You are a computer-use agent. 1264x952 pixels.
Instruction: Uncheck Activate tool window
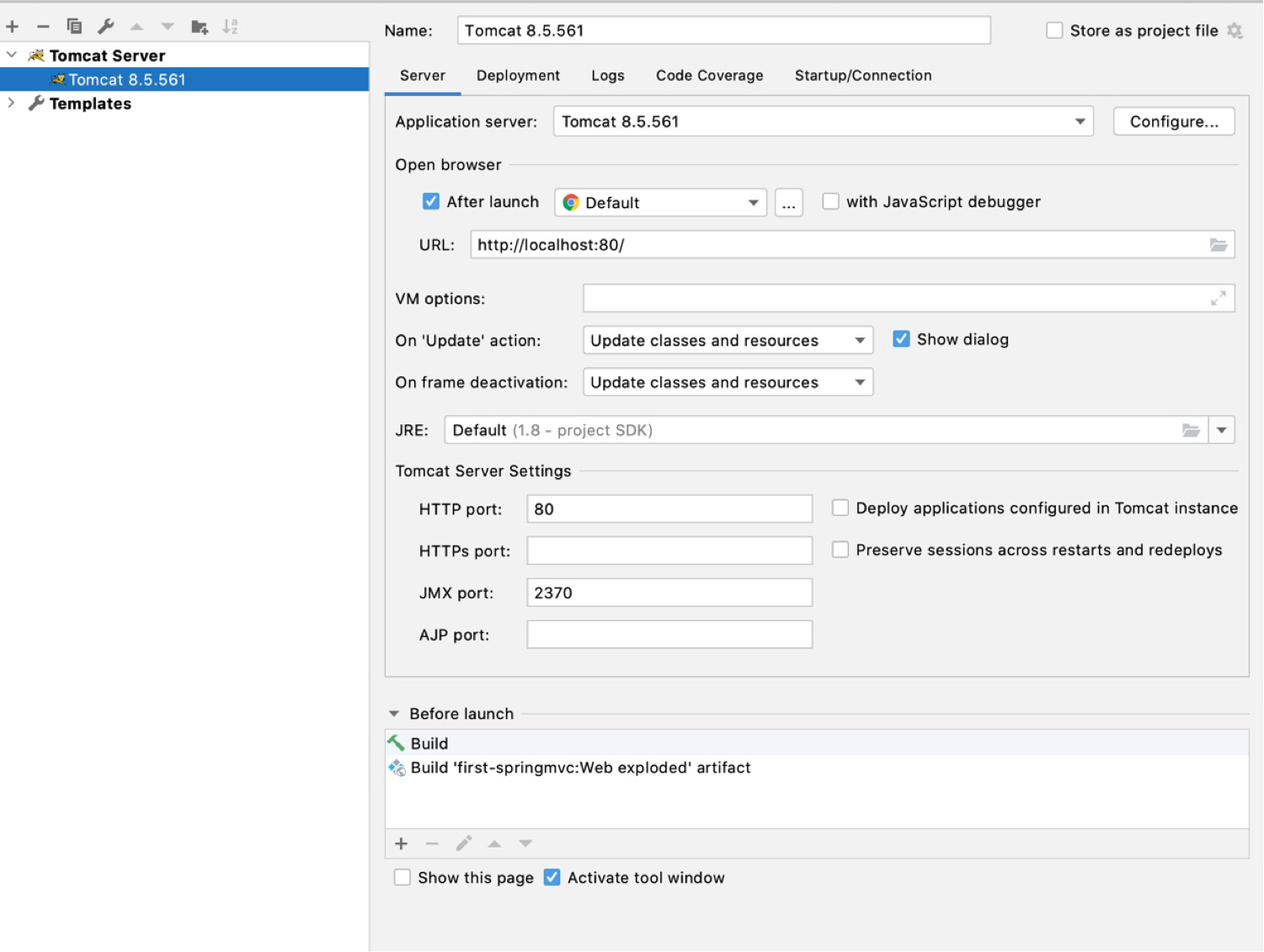click(x=552, y=877)
